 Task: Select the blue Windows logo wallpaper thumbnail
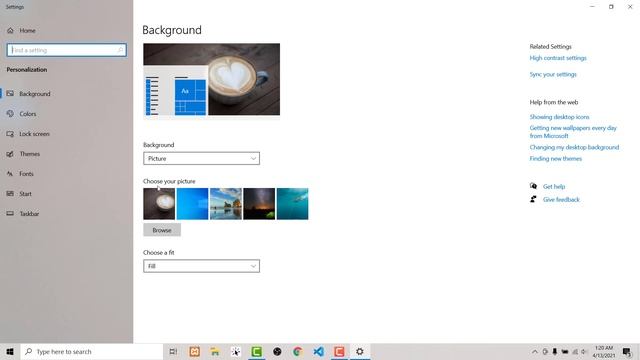[x=192, y=204]
